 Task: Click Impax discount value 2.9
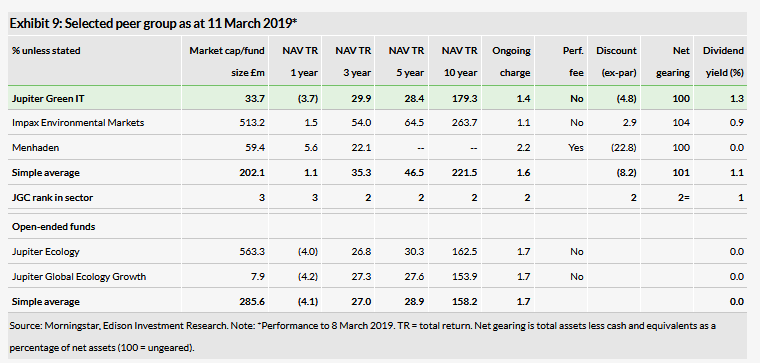click(x=629, y=123)
